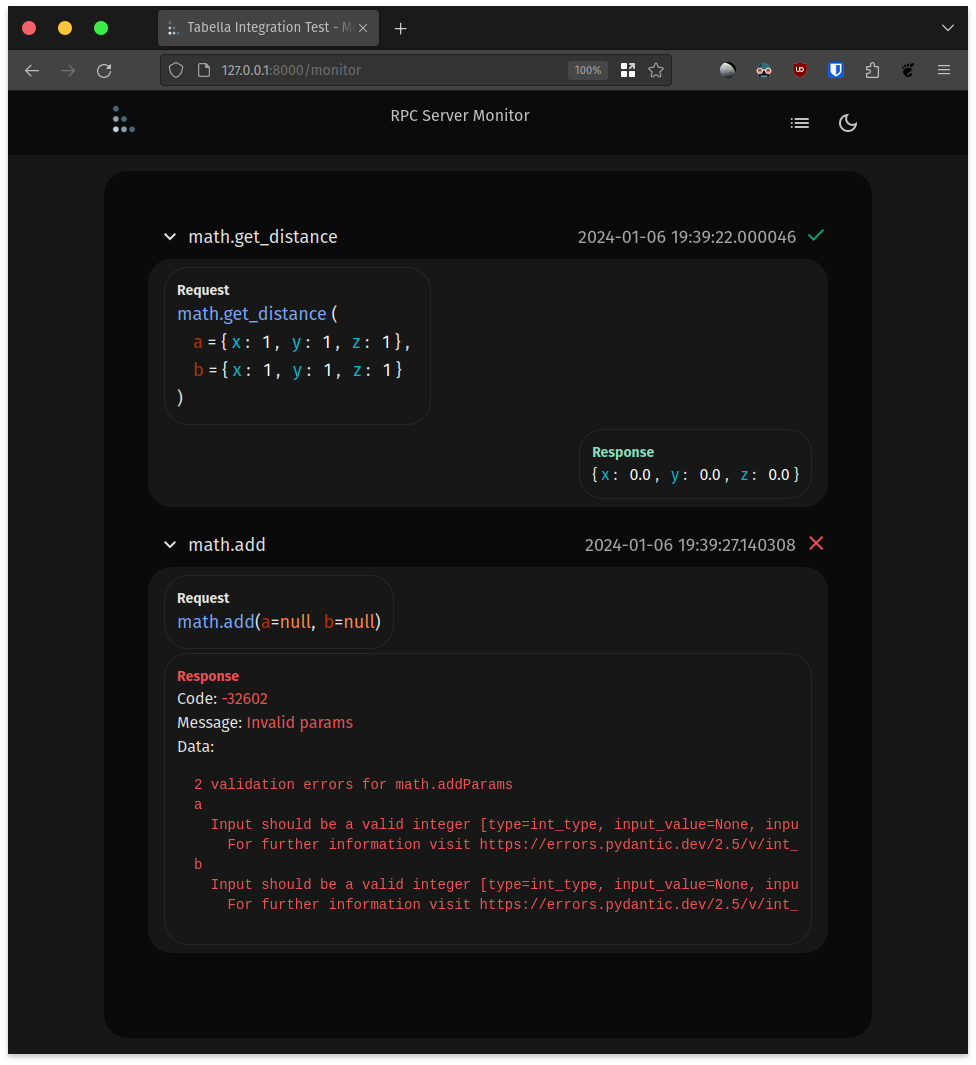Viewport: 976px width, 1065px height.
Task: Collapse the math.get_distance entry
Action: point(170,236)
